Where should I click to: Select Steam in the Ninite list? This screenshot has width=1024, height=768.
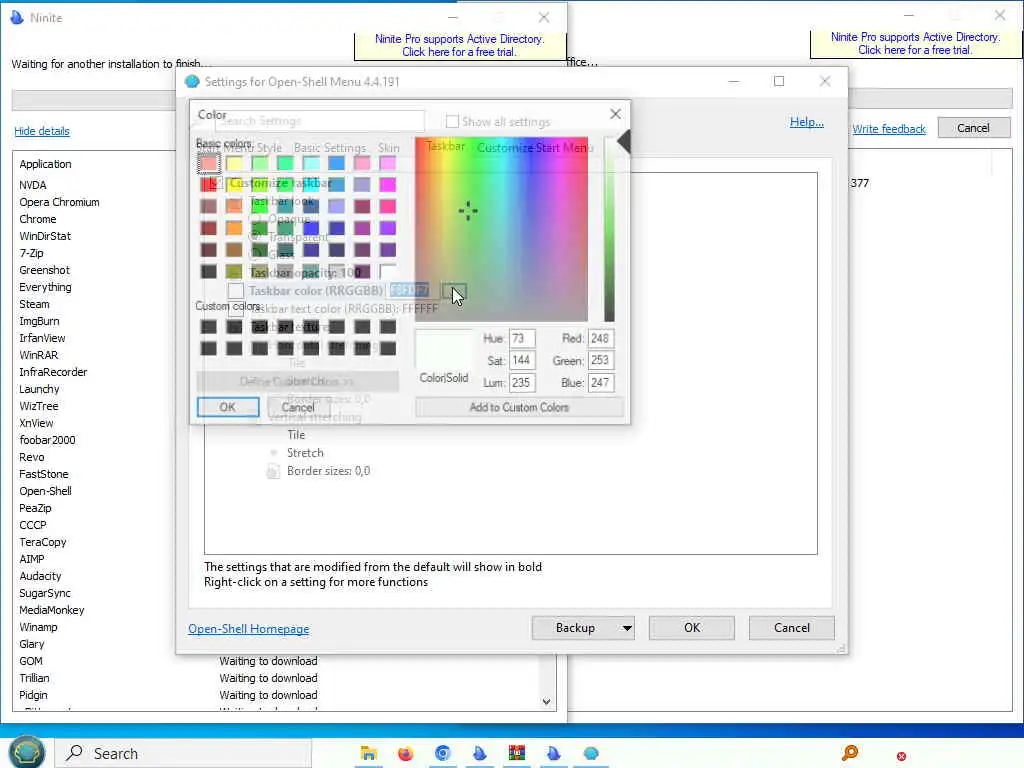click(34, 304)
